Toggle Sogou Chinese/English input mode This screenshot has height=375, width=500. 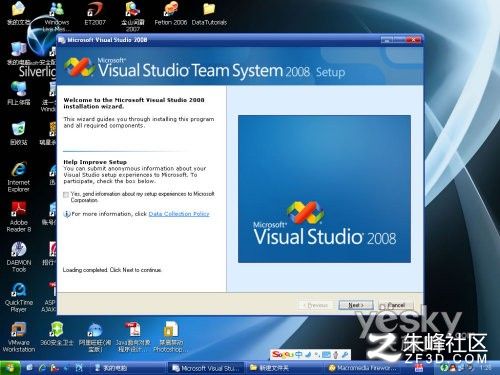[299, 355]
